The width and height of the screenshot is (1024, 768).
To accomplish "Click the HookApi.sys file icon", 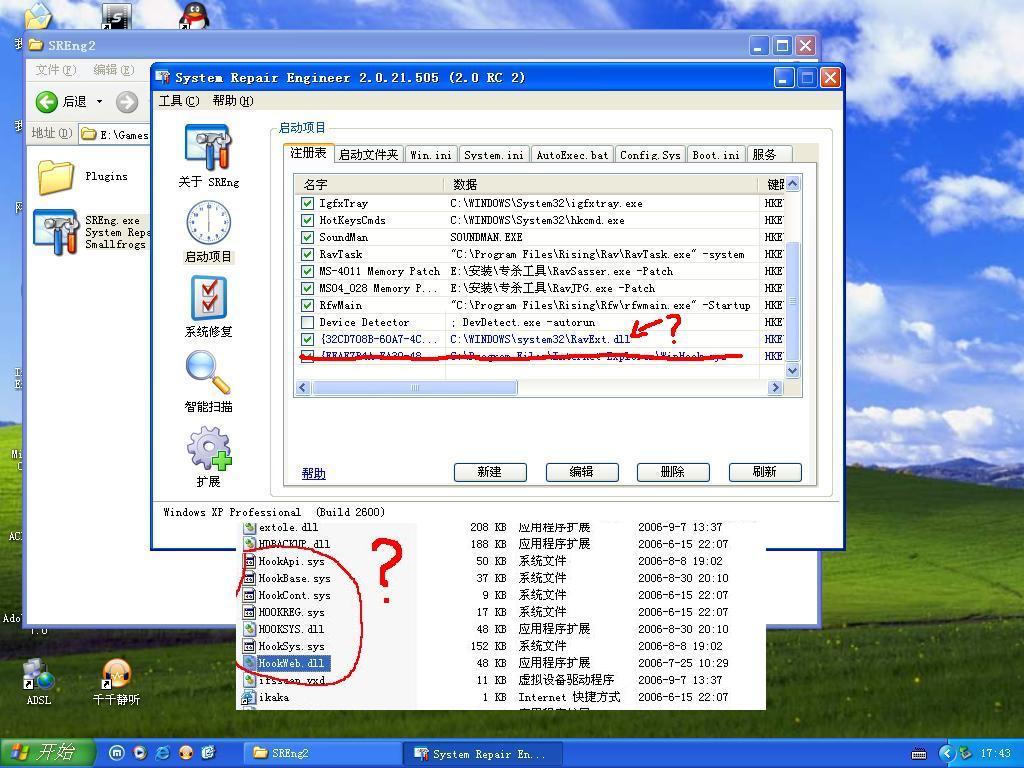I will pyautogui.click(x=249, y=561).
